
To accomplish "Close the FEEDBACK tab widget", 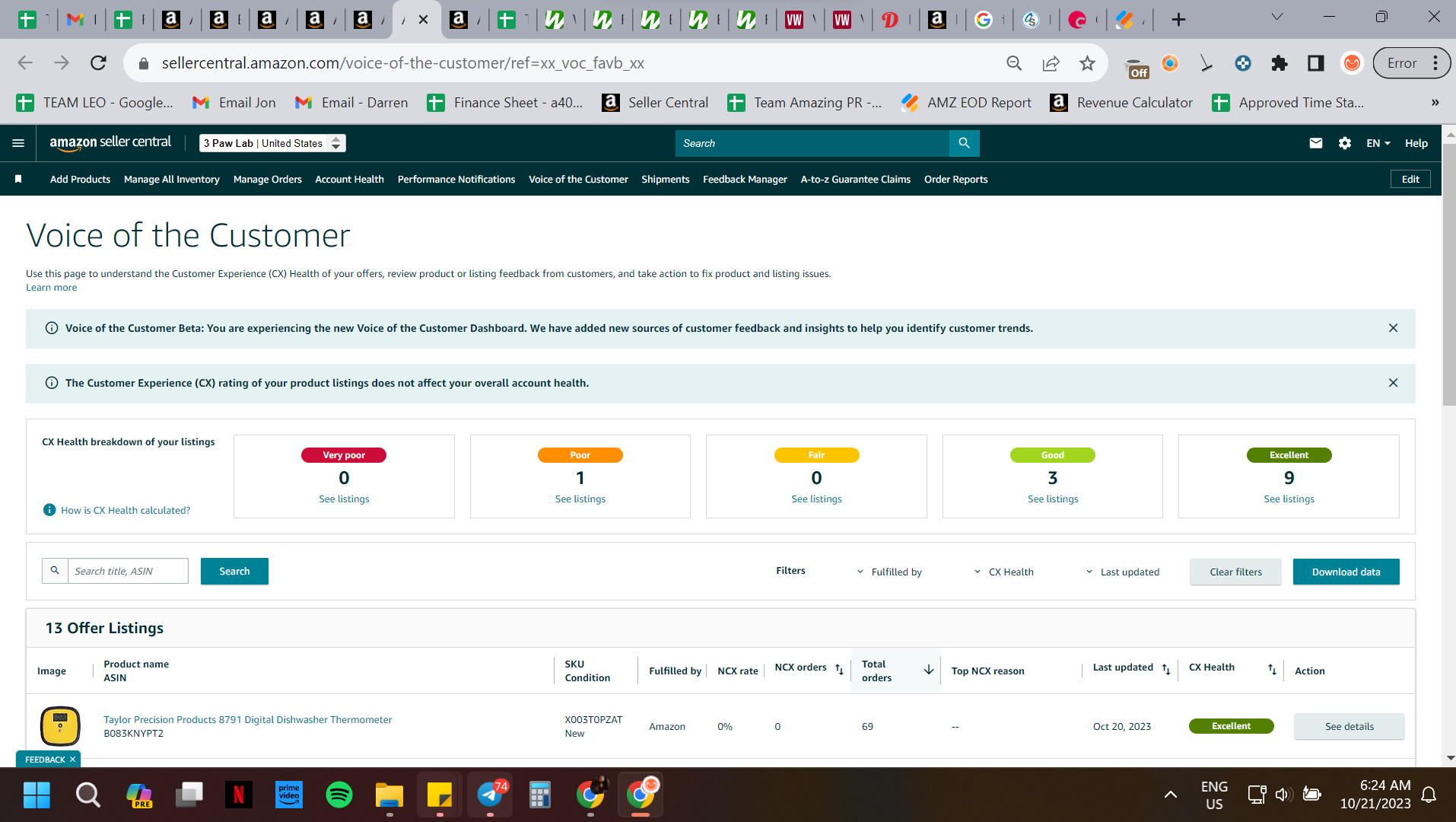I will [x=73, y=760].
